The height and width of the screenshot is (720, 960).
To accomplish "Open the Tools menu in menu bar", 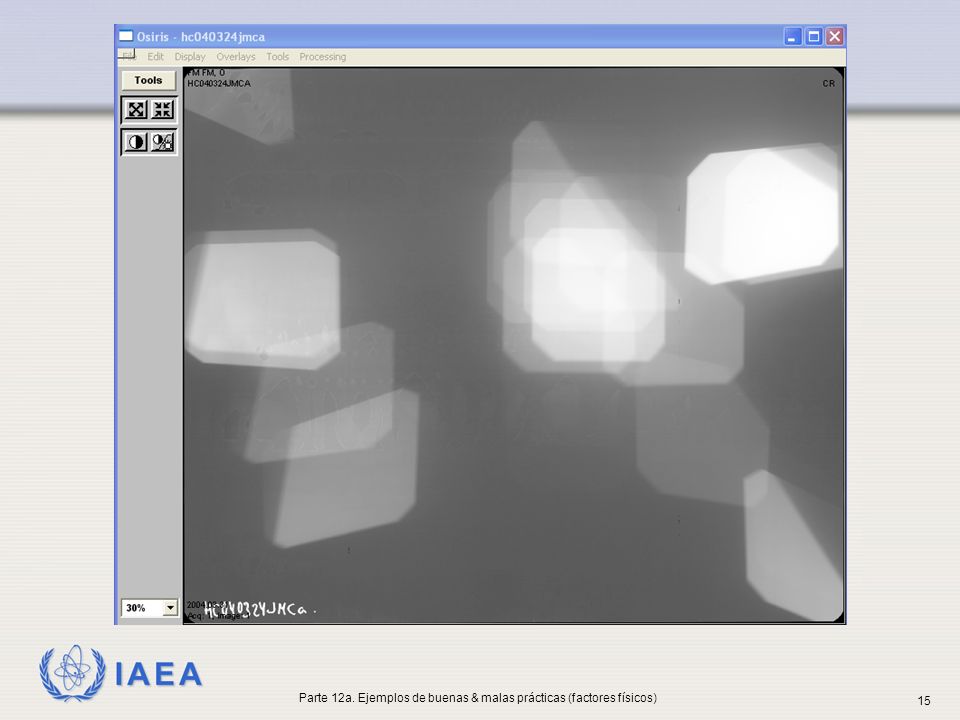I will click(x=277, y=56).
